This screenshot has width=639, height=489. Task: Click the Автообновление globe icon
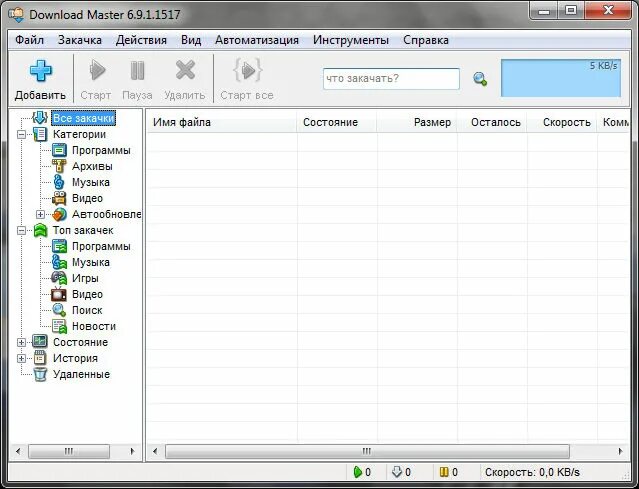tap(59, 214)
